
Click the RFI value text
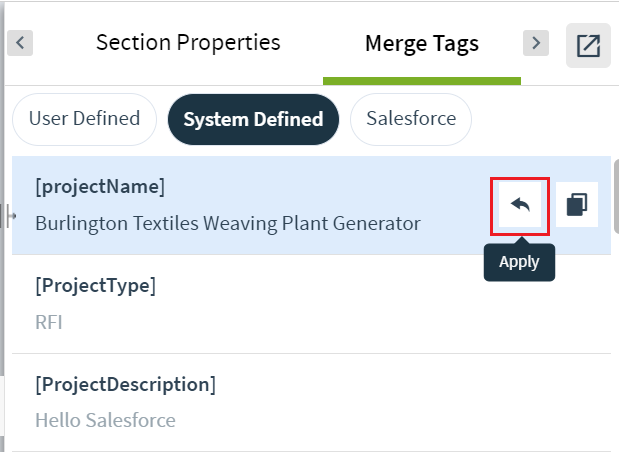(49, 323)
